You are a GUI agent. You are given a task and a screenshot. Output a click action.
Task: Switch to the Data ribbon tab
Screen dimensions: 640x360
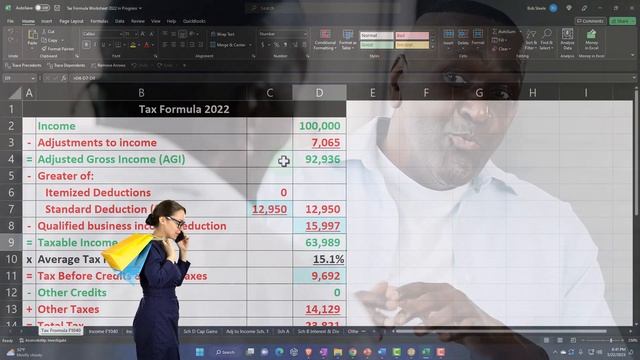(x=120, y=21)
